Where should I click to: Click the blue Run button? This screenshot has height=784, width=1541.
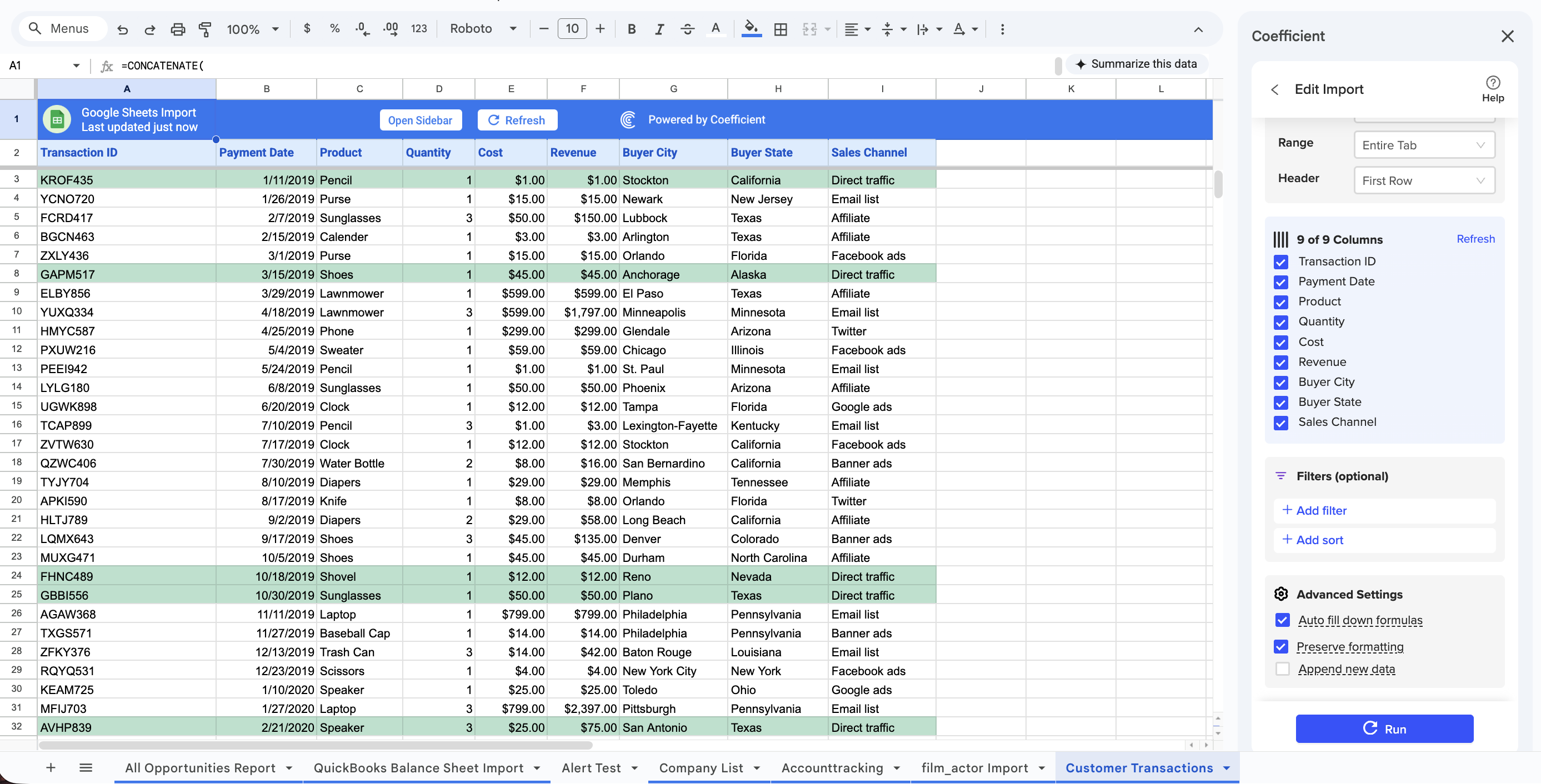click(x=1384, y=728)
